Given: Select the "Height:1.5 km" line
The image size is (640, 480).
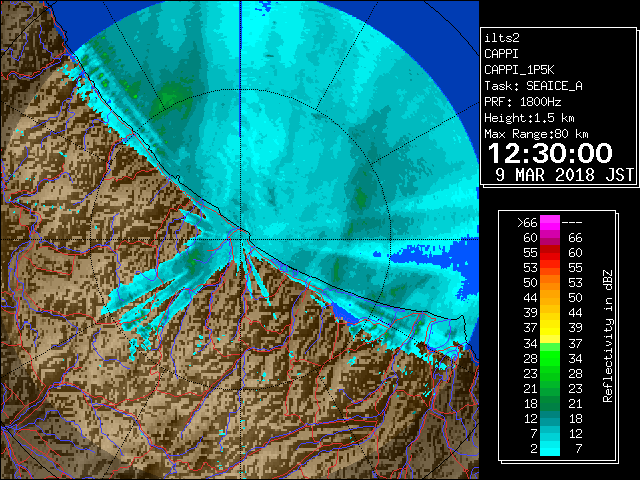Looking at the screenshot, I should point(529,118).
